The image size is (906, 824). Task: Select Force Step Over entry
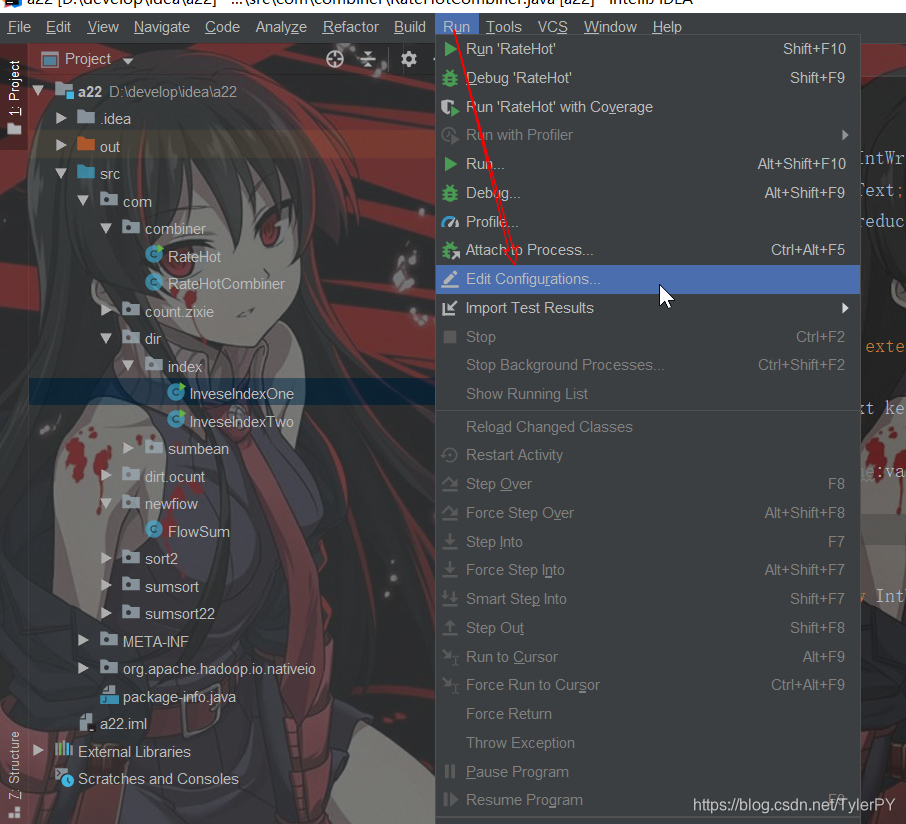(648, 513)
